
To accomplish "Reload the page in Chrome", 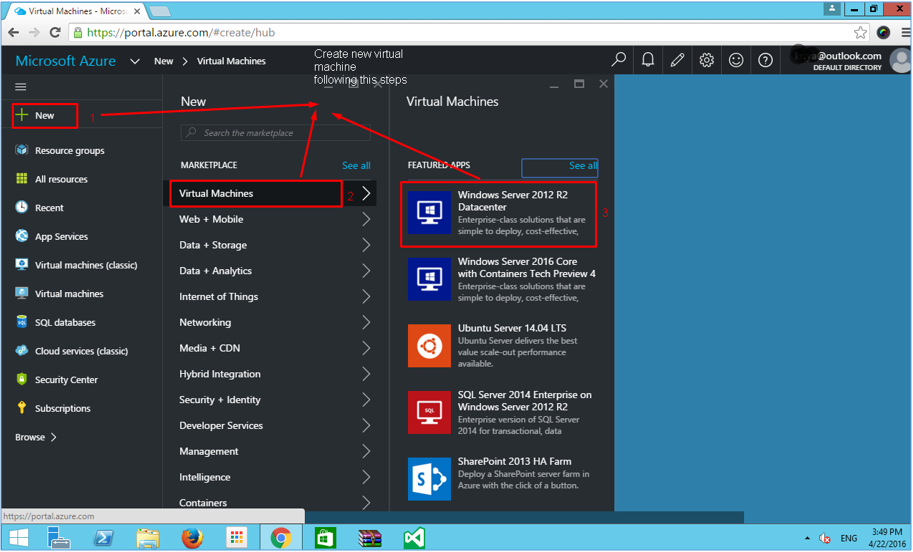I will [x=55, y=33].
